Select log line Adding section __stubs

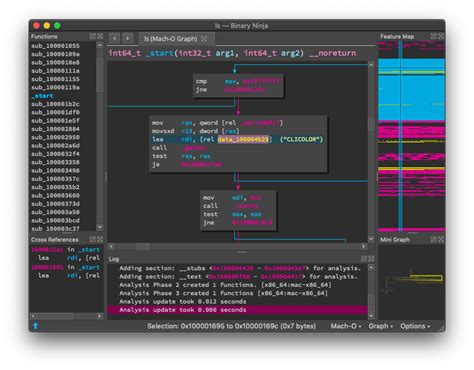tap(240, 268)
